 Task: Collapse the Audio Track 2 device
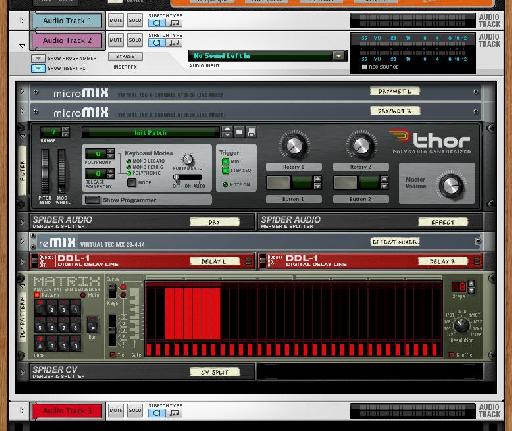22,45
